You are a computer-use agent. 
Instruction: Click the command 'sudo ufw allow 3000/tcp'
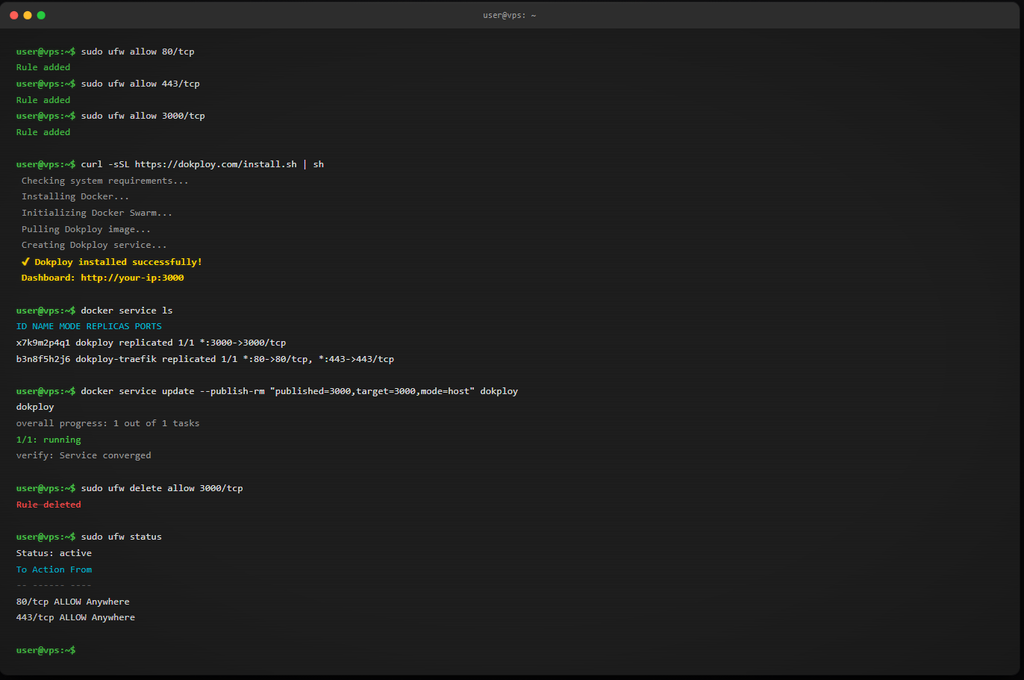[143, 116]
